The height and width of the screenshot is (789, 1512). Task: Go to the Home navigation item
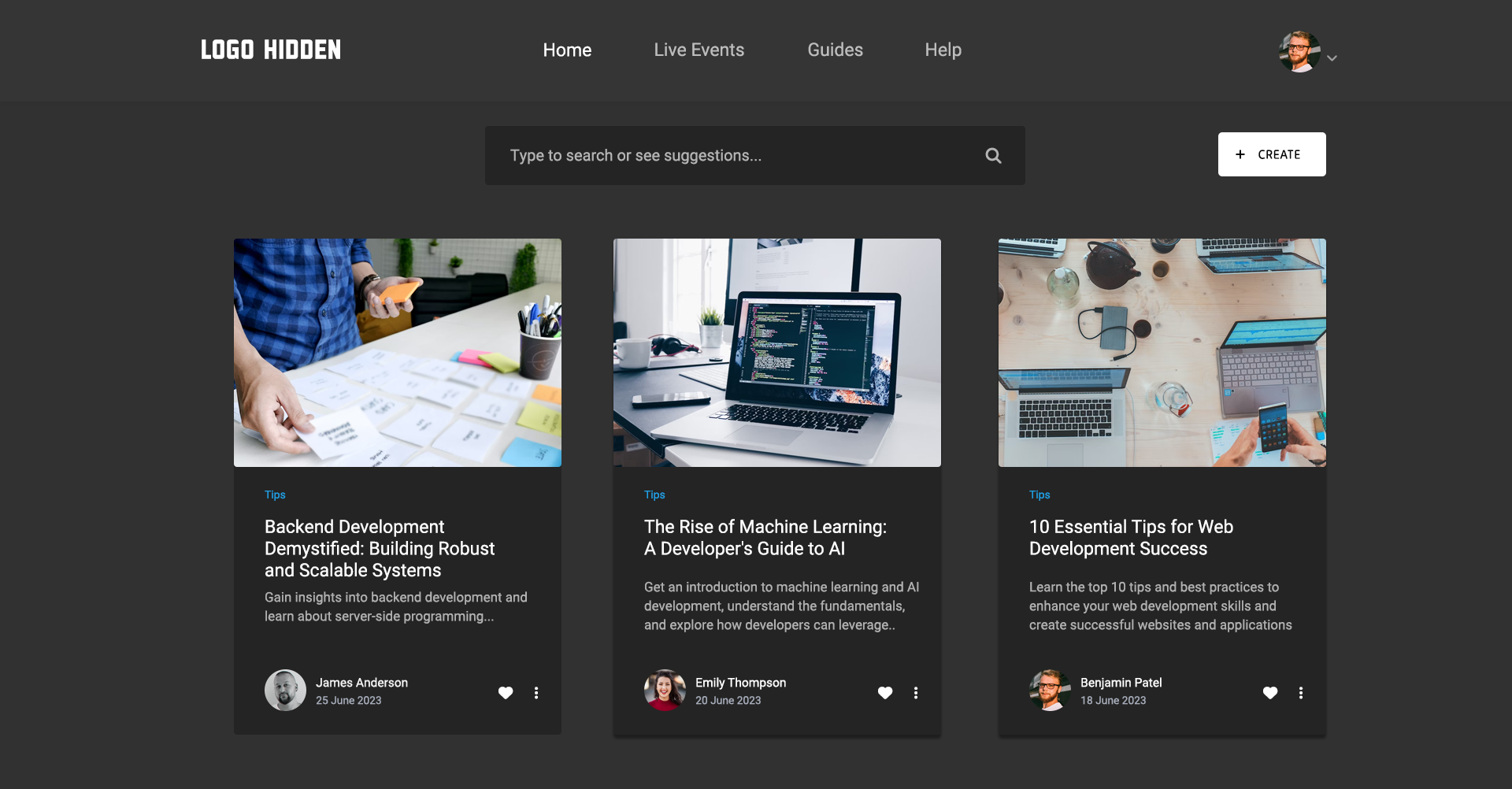pyautogui.click(x=567, y=50)
